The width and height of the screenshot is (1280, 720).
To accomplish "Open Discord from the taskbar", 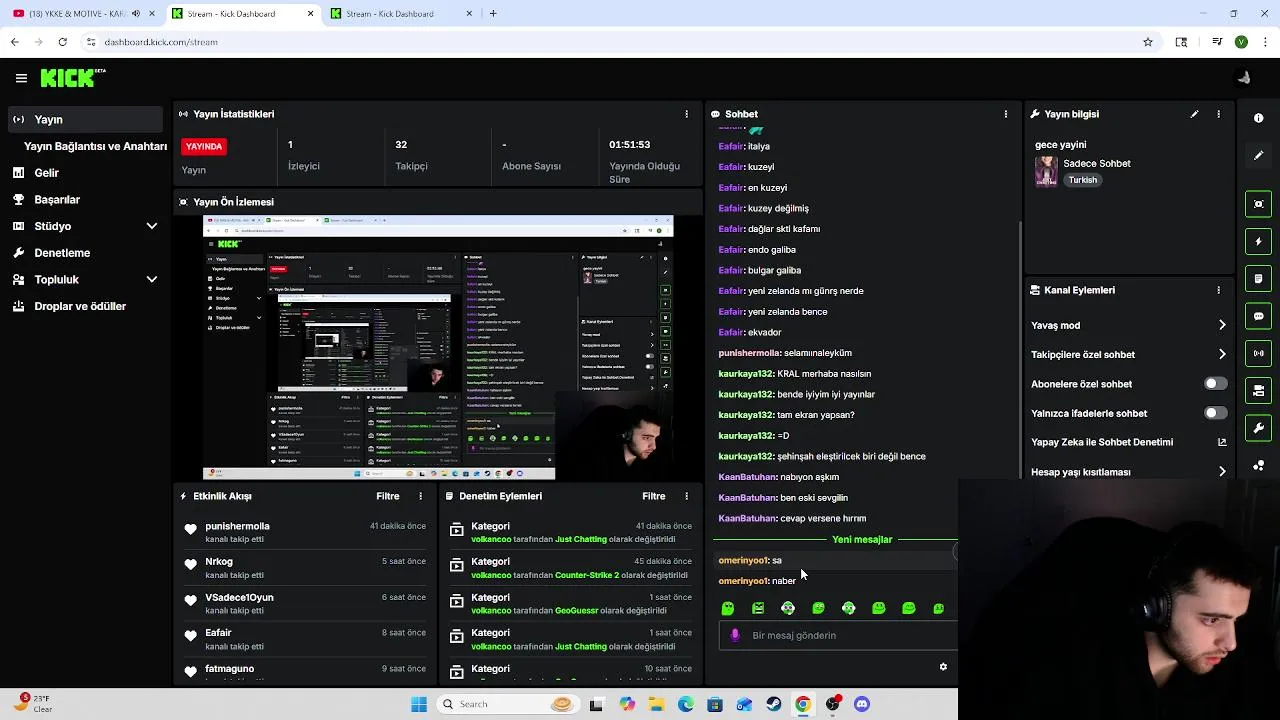I will pyautogui.click(x=862, y=704).
